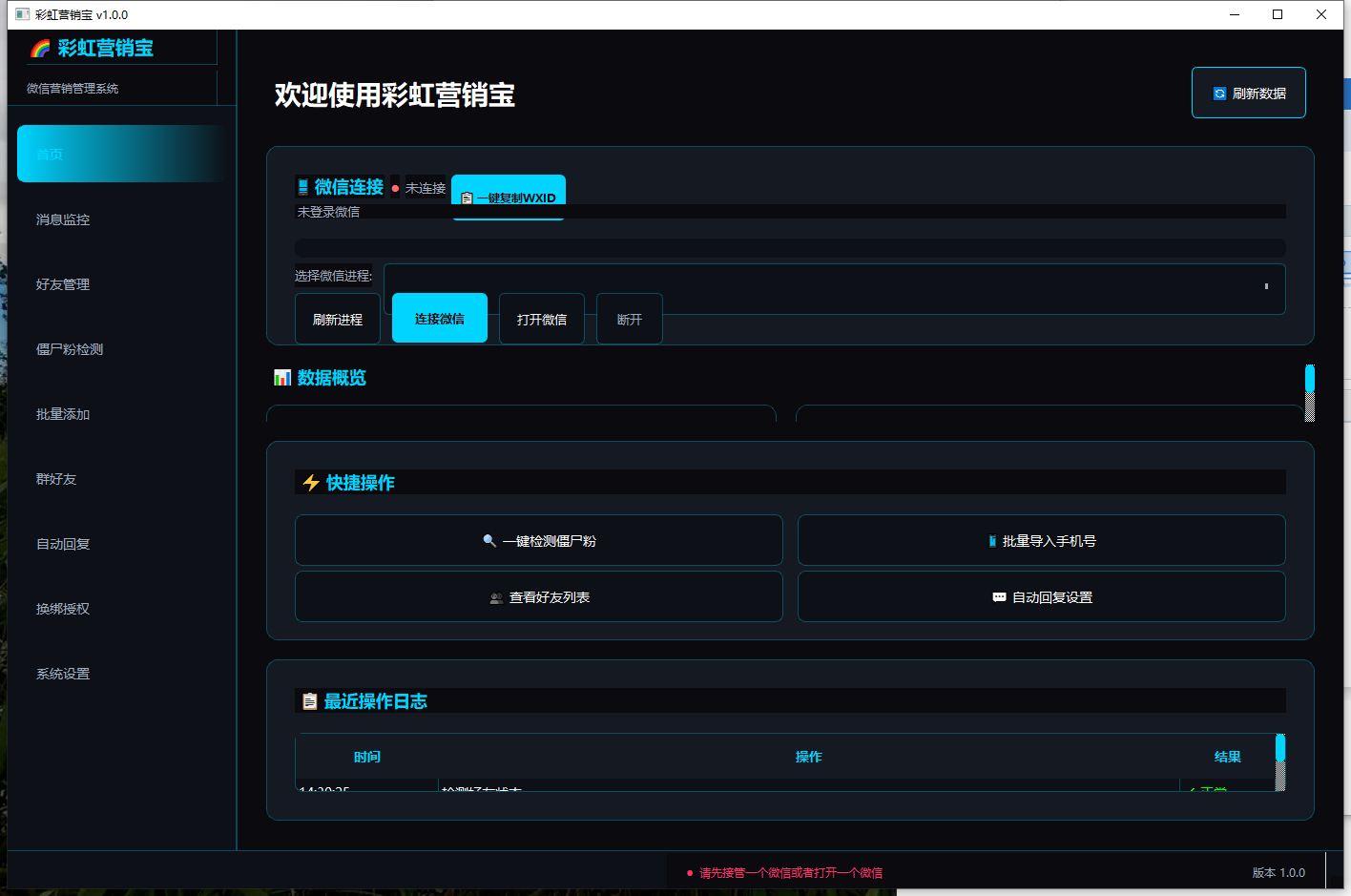Click the refresh icon in 刷新数据
The image size is (1351, 896).
click(x=1219, y=94)
